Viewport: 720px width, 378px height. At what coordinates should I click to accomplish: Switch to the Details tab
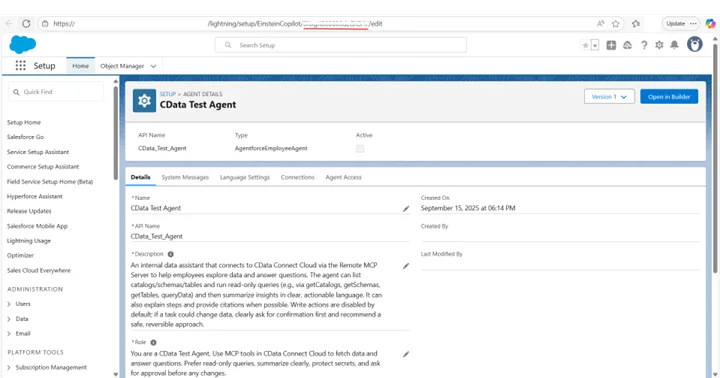click(x=140, y=177)
